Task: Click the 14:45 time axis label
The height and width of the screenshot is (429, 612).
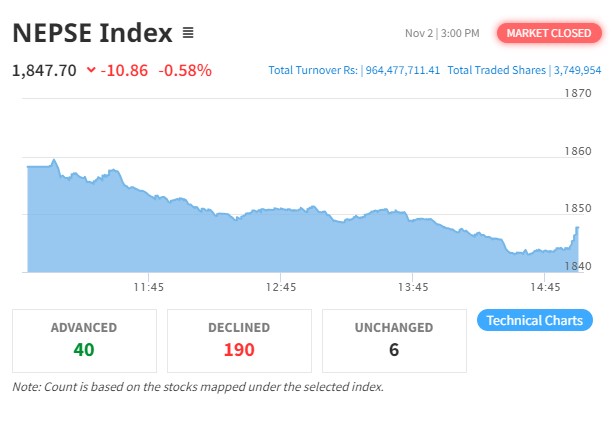Action: tap(544, 287)
